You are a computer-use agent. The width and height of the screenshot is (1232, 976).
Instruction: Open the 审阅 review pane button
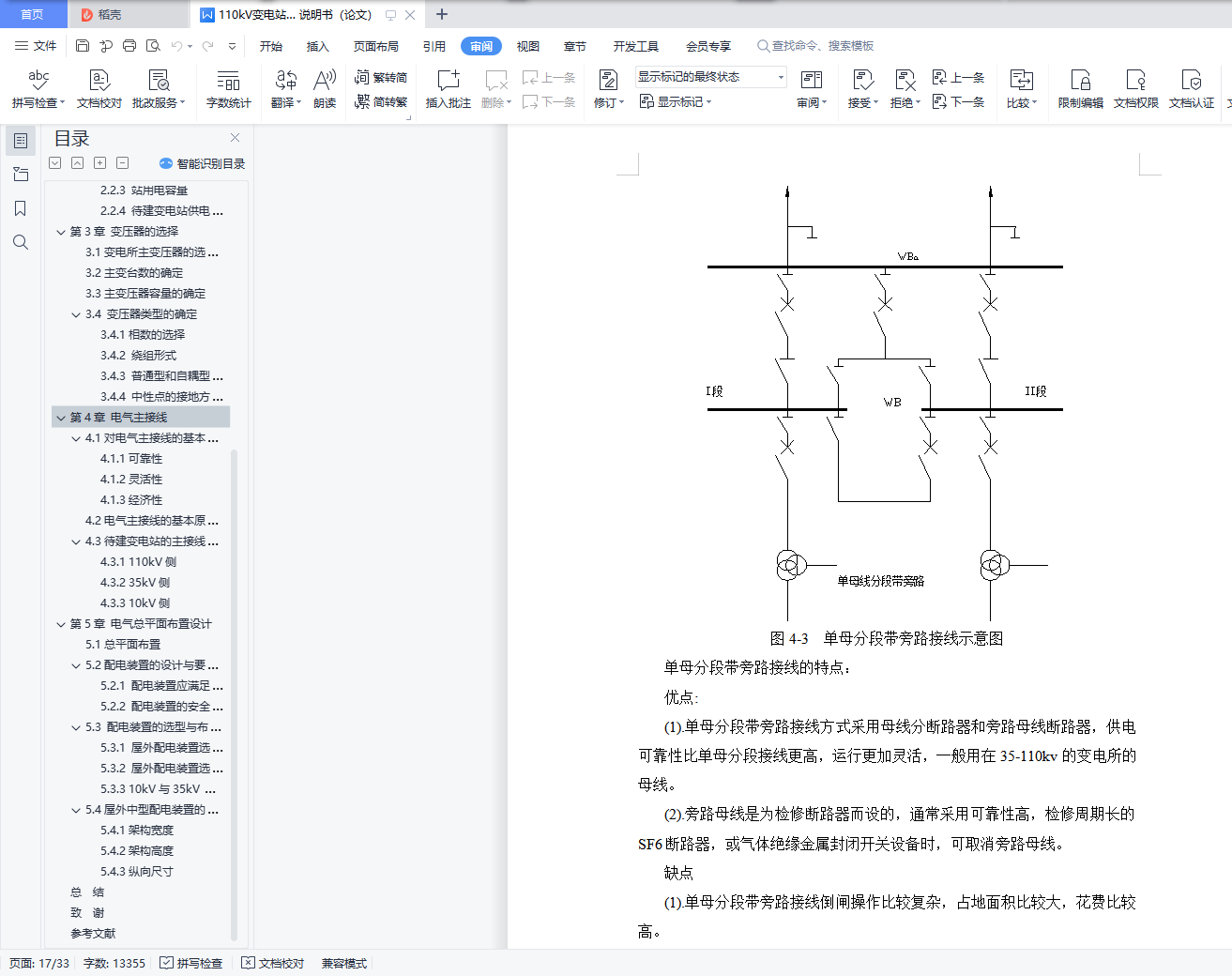pos(812,89)
